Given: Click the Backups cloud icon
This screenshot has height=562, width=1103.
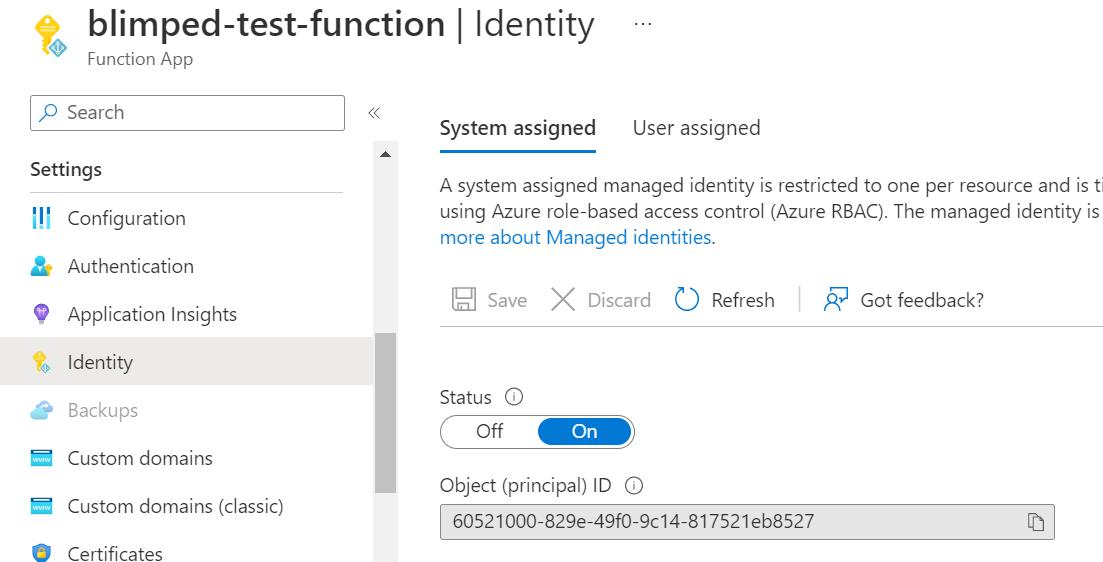Looking at the screenshot, I should pyautogui.click(x=42, y=410).
